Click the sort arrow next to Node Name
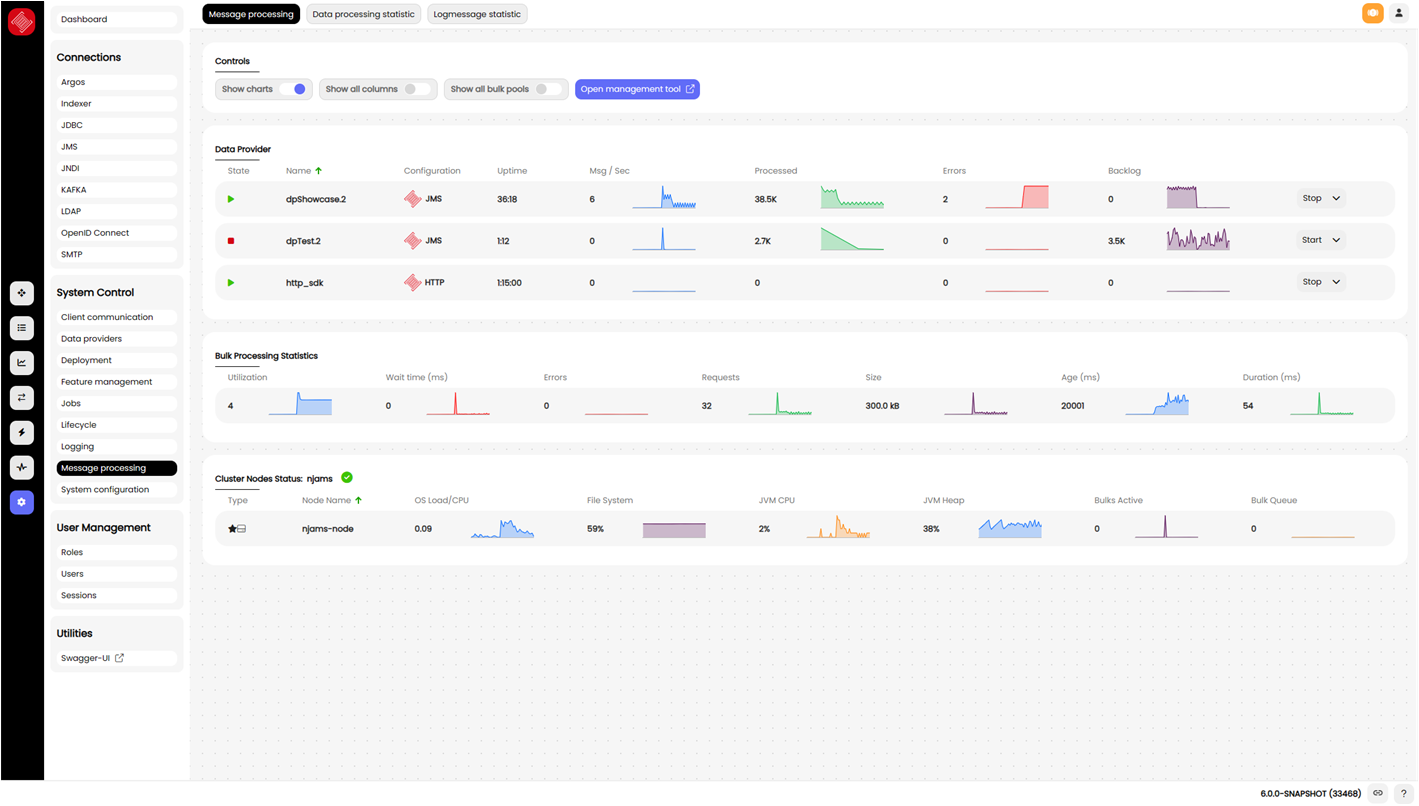This screenshot has width=1419, height=806. pos(358,500)
